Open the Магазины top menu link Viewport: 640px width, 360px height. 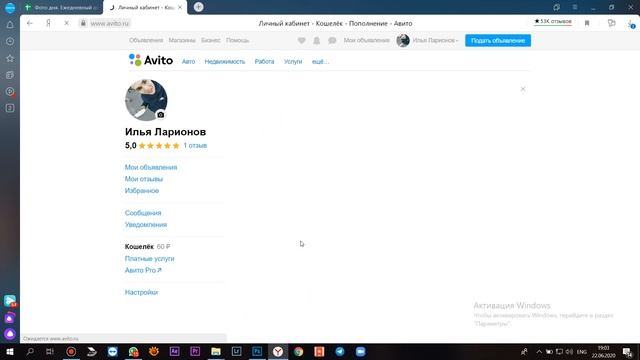point(182,40)
